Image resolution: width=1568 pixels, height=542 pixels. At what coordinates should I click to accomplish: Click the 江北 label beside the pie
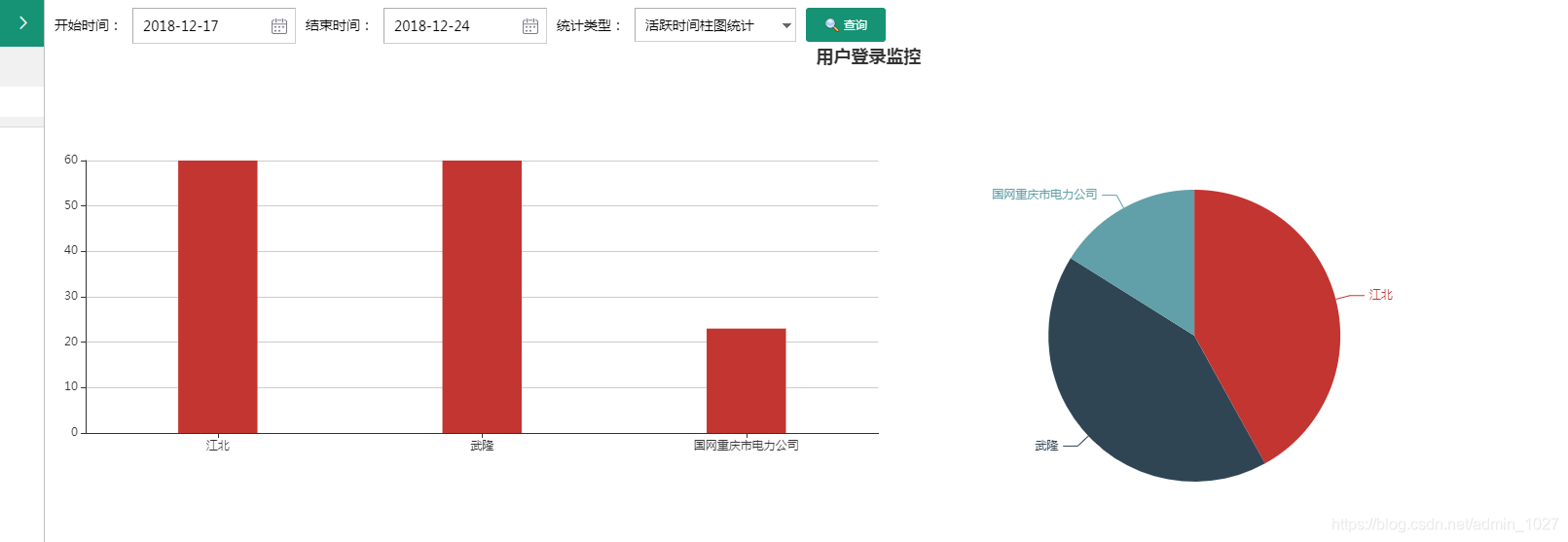pos(1380,295)
